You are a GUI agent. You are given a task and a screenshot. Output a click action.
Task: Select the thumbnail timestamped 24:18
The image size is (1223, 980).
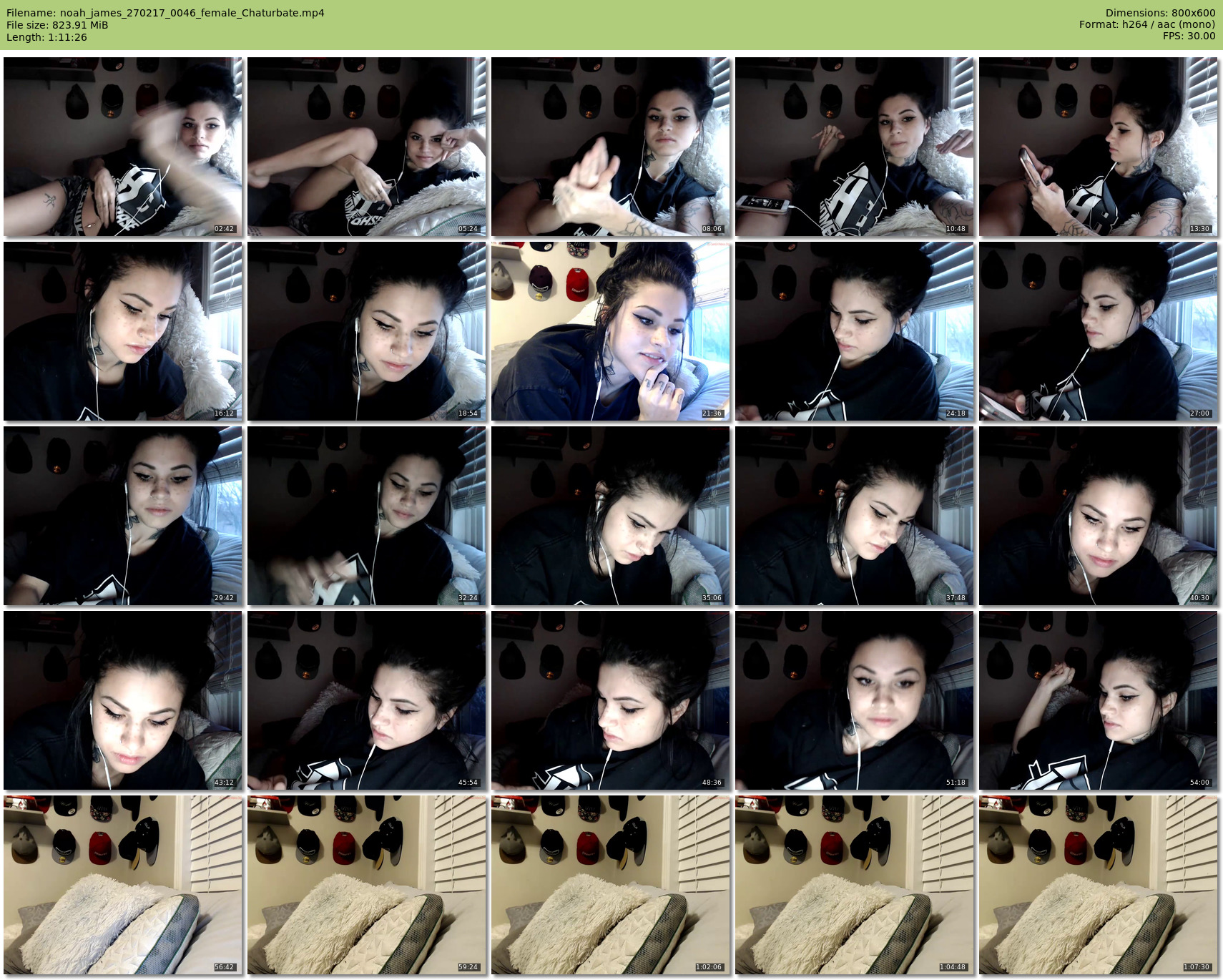tap(855, 331)
